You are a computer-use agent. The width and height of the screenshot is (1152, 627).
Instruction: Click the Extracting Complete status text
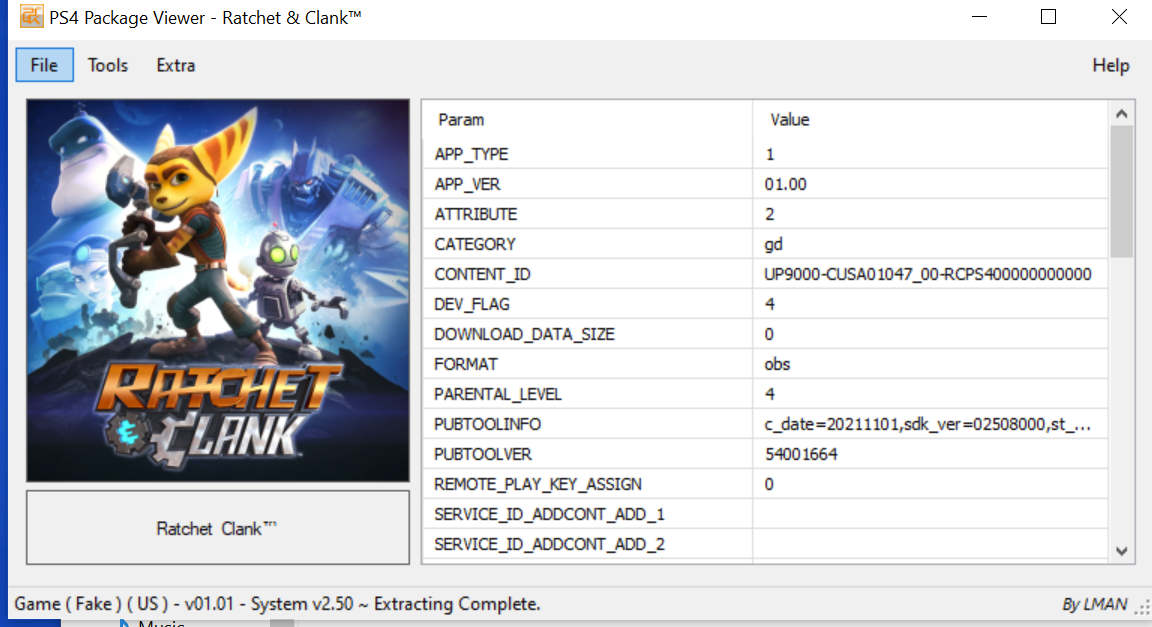(457, 604)
